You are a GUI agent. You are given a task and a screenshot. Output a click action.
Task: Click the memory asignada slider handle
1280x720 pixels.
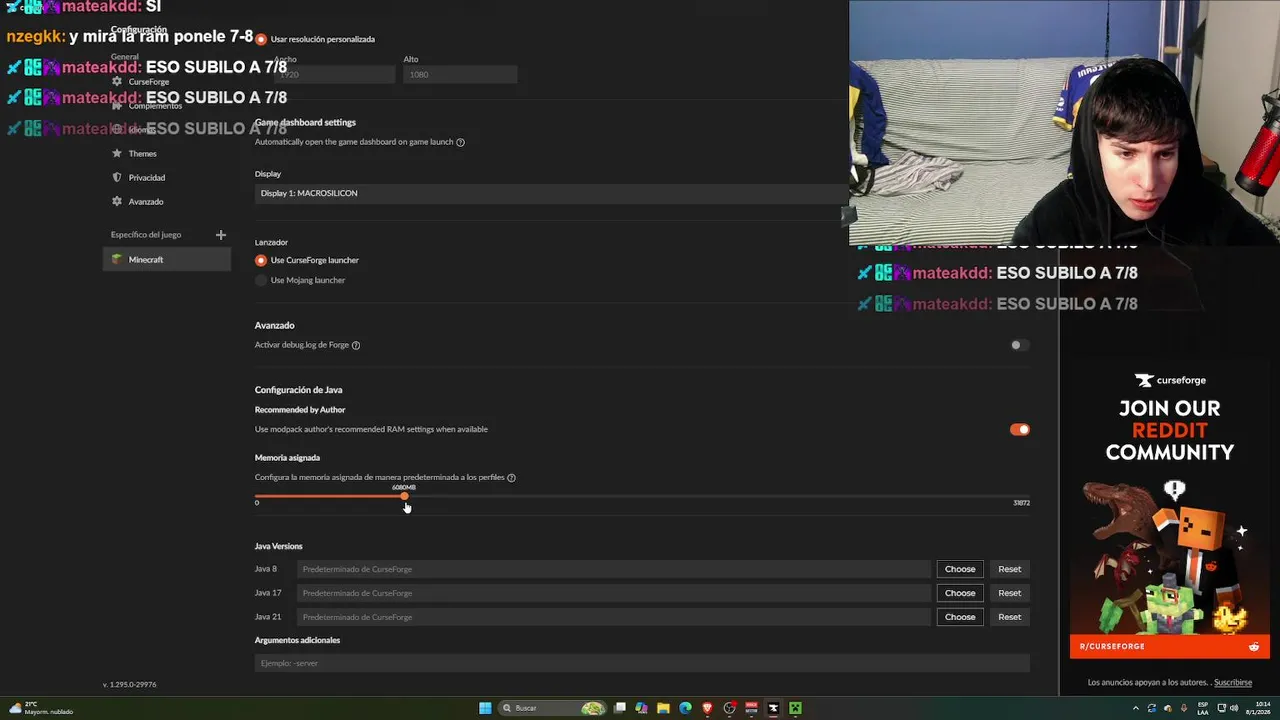tap(404, 496)
